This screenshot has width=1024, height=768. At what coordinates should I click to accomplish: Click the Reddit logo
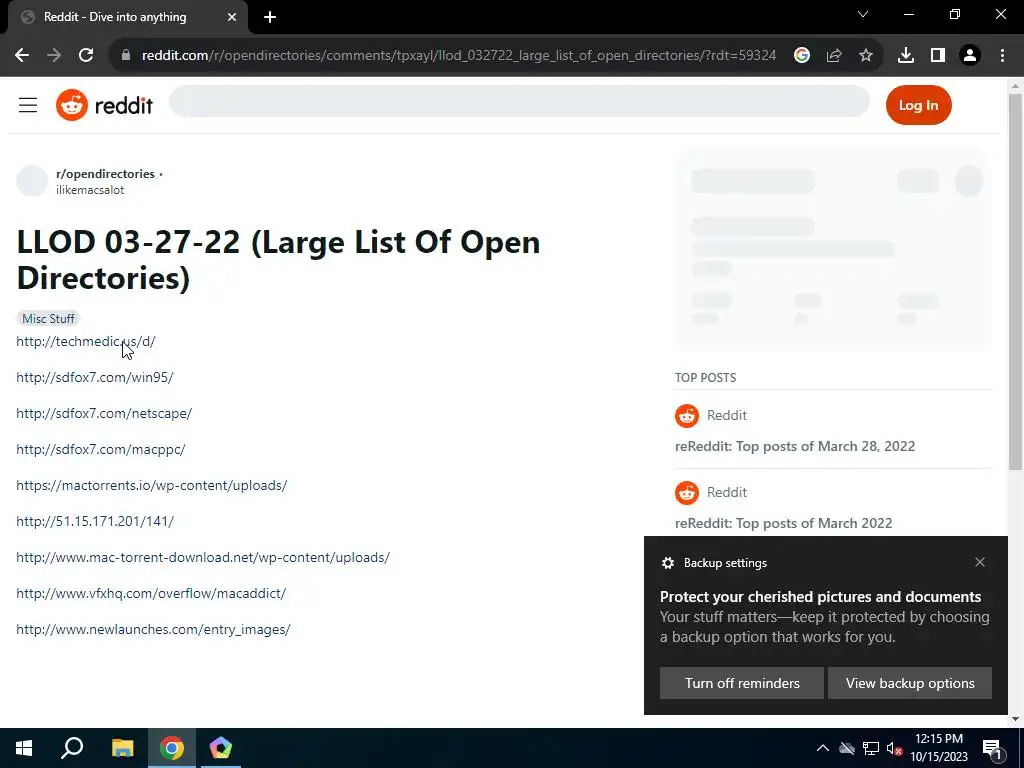[x=104, y=105]
